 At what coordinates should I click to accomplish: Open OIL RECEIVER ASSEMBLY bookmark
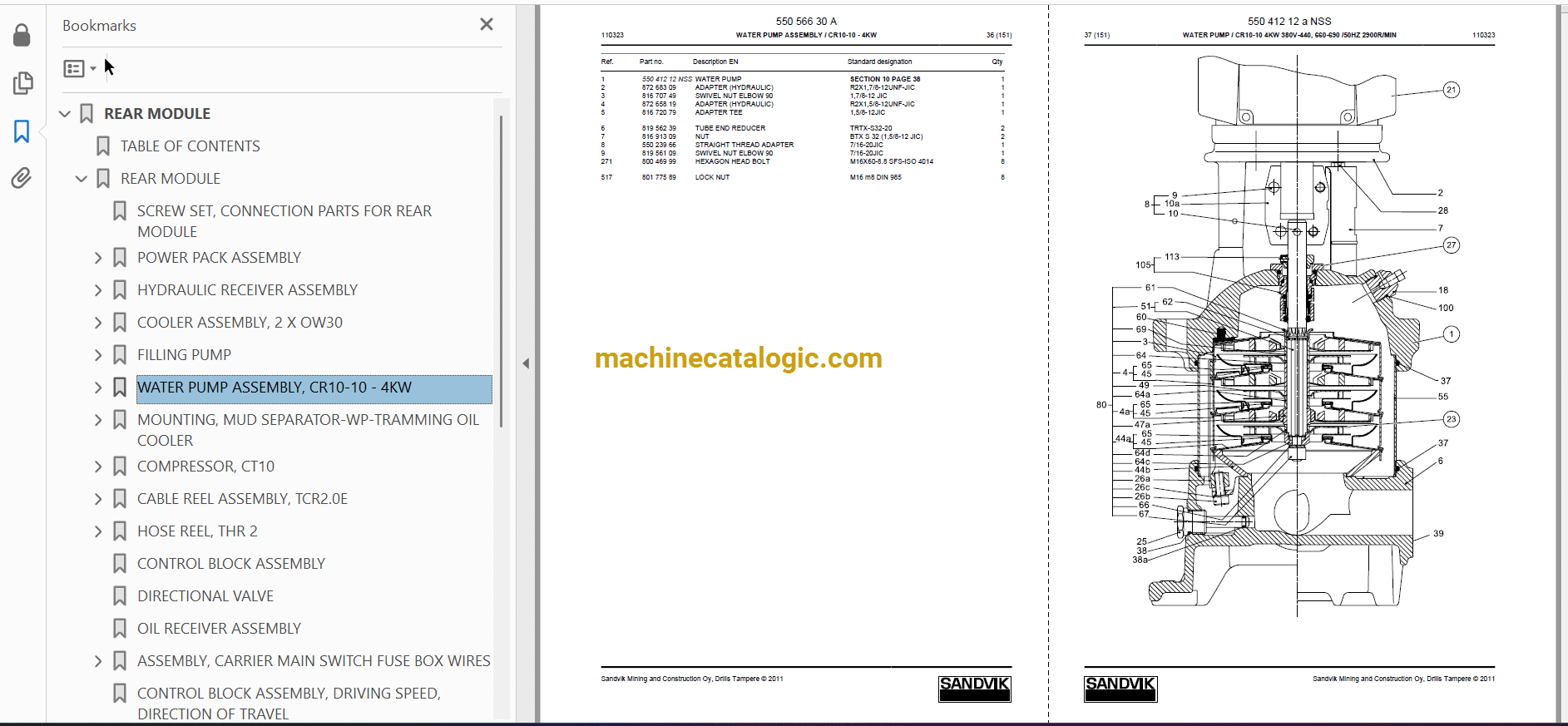pyautogui.click(x=219, y=629)
